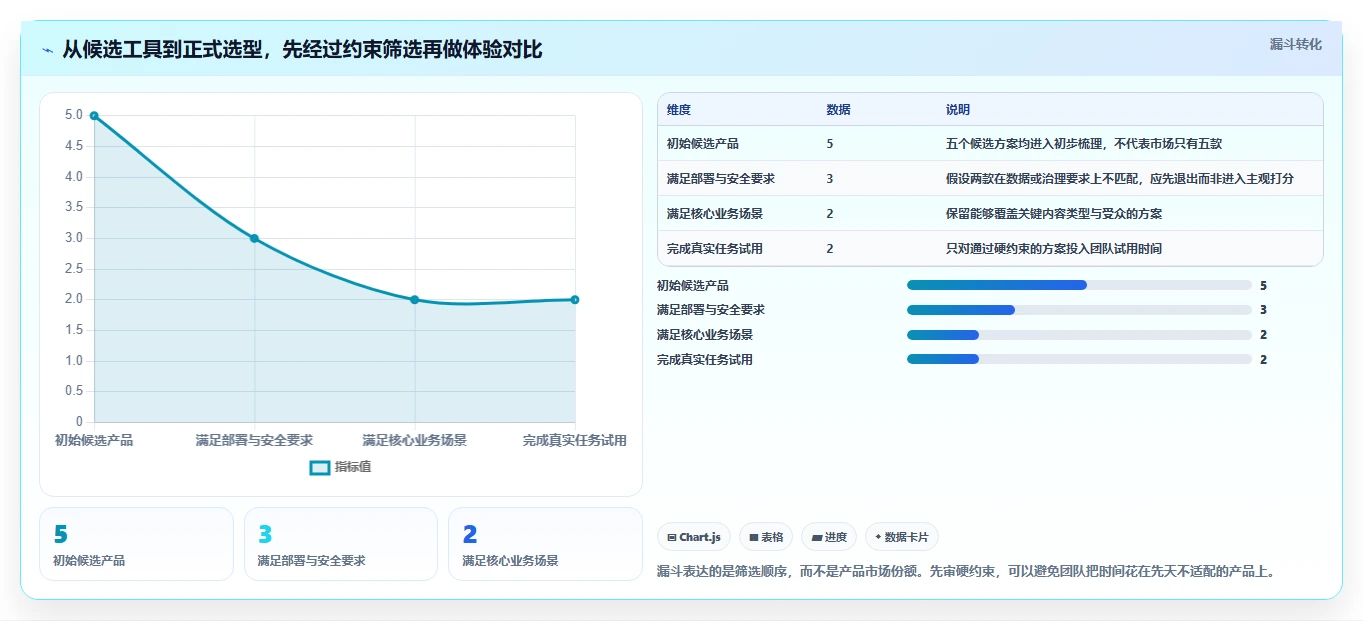Click the 完成真实任务试用 x-axis label
This screenshot has height=621, width=1363.
575,440
